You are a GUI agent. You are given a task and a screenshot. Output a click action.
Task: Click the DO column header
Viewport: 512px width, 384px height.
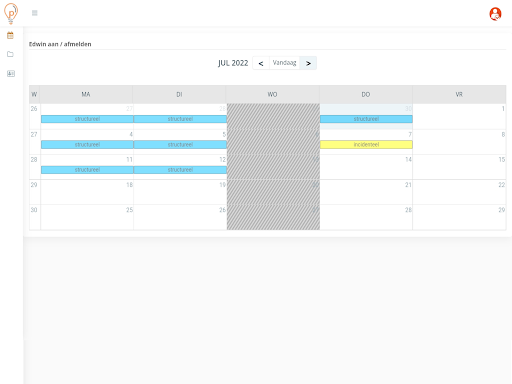click(x=366, y=94)
